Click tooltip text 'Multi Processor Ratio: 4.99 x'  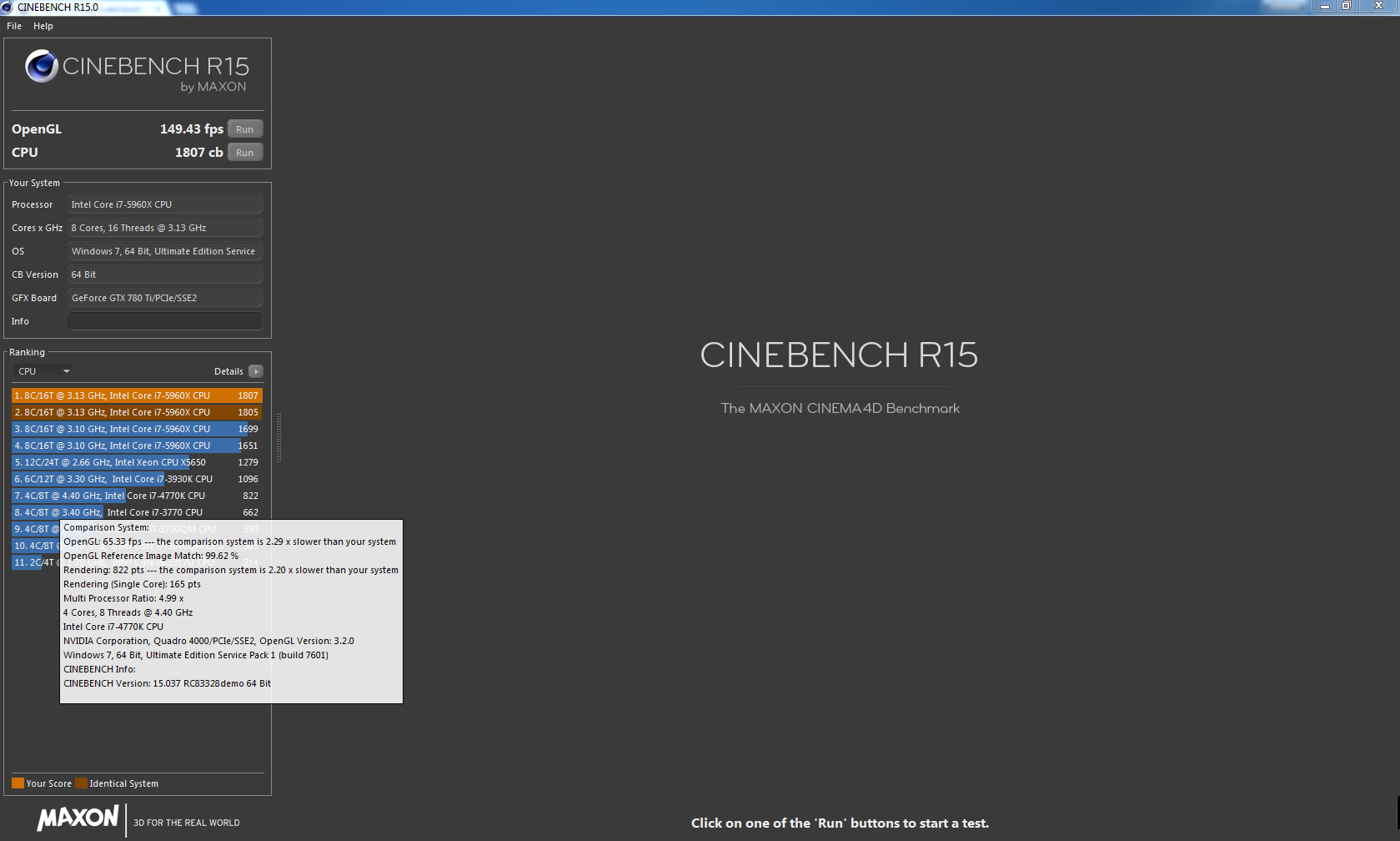[123, 598]
